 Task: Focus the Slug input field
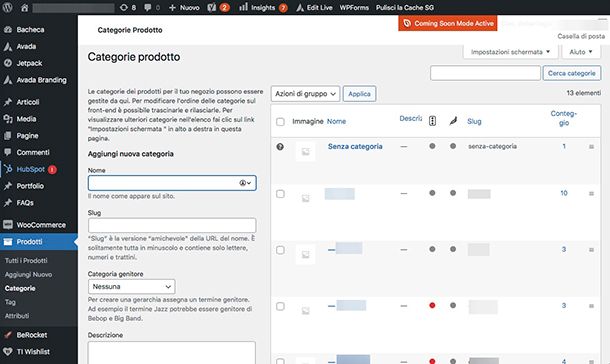pos(172,225)
